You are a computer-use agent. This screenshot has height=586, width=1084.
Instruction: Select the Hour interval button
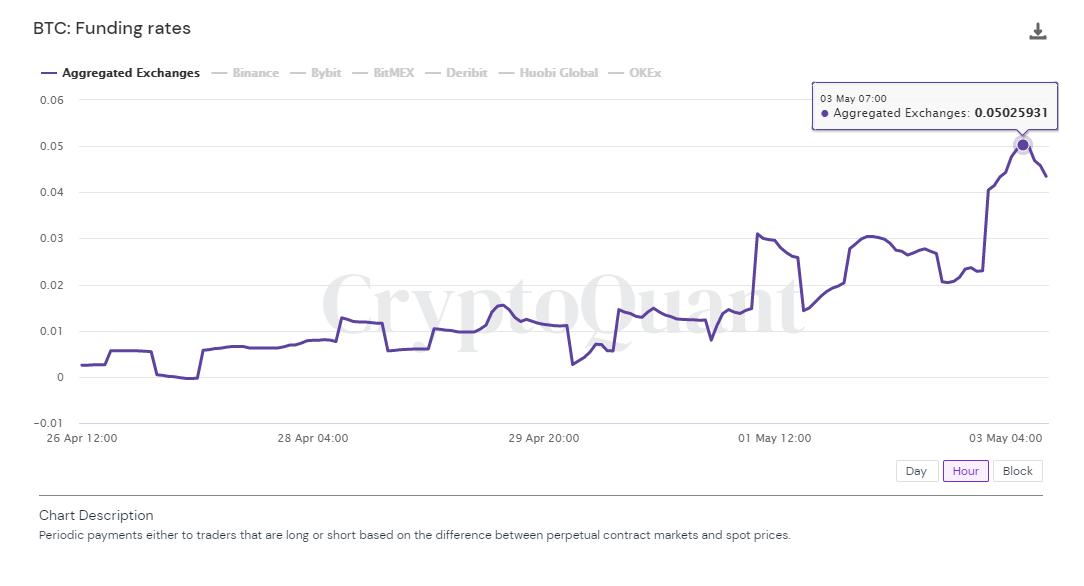point(965,471)
